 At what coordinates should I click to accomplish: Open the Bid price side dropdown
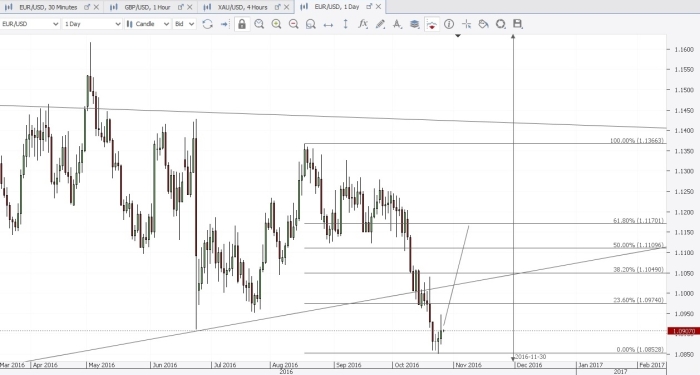click(184, 24)
